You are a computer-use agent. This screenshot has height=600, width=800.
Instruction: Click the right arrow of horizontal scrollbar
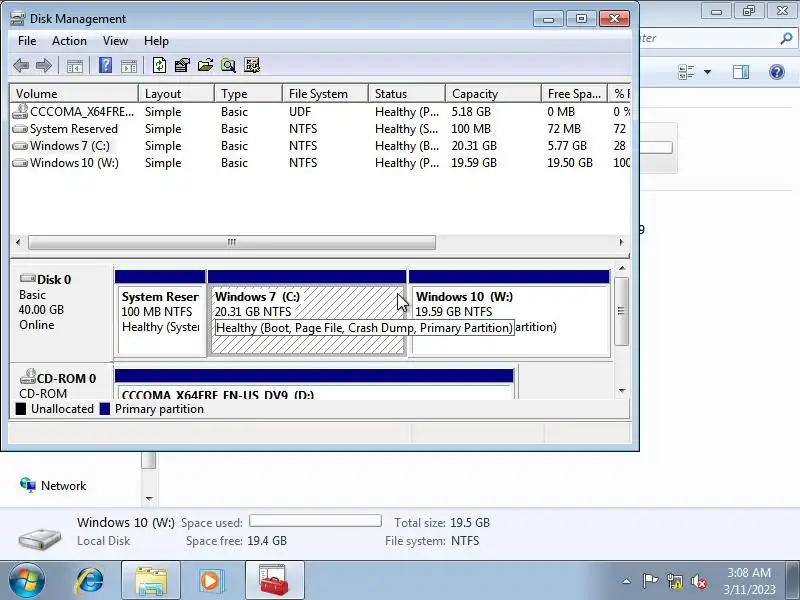621,242
